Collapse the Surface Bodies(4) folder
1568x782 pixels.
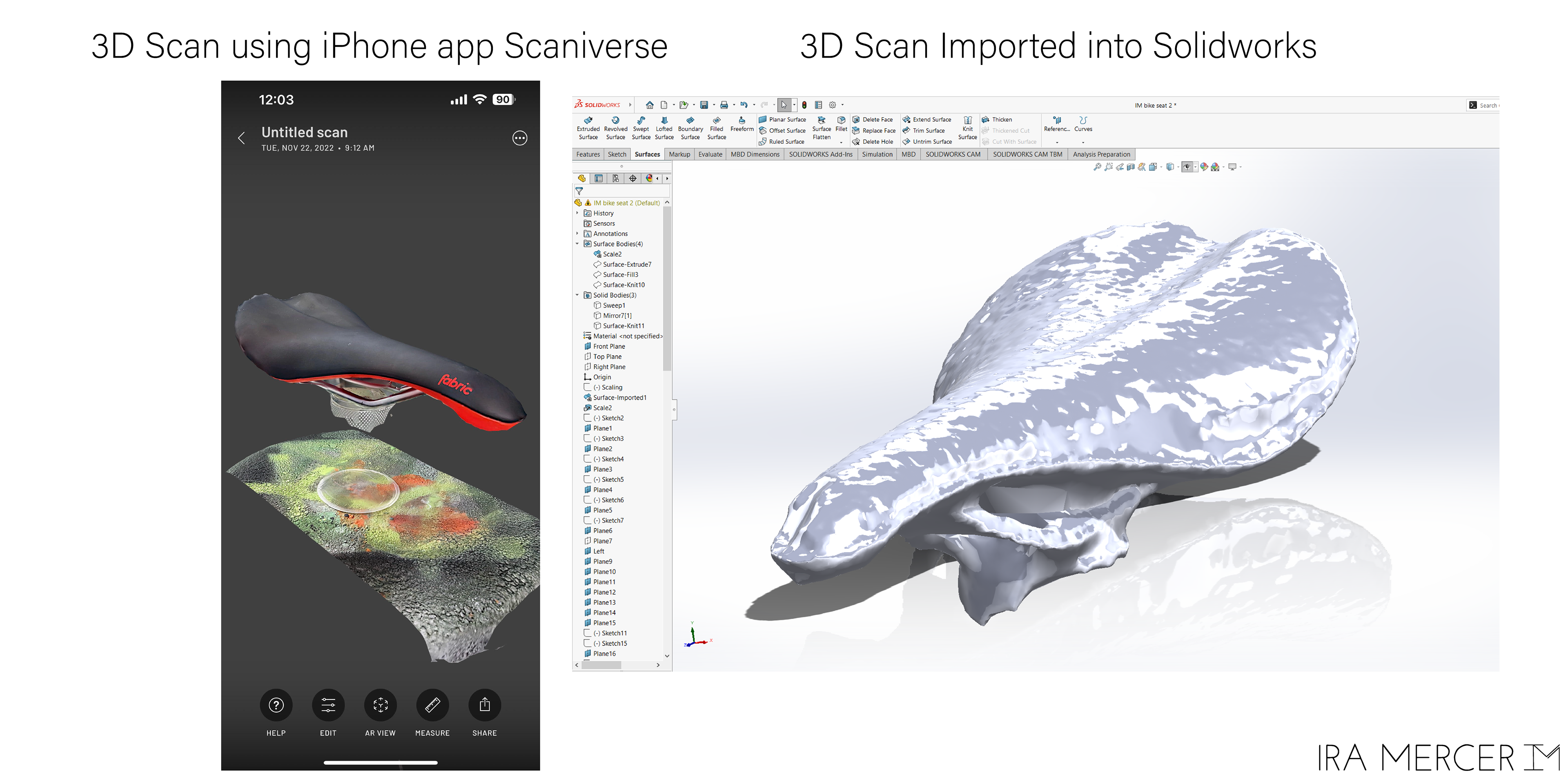(x=577, y=244)
